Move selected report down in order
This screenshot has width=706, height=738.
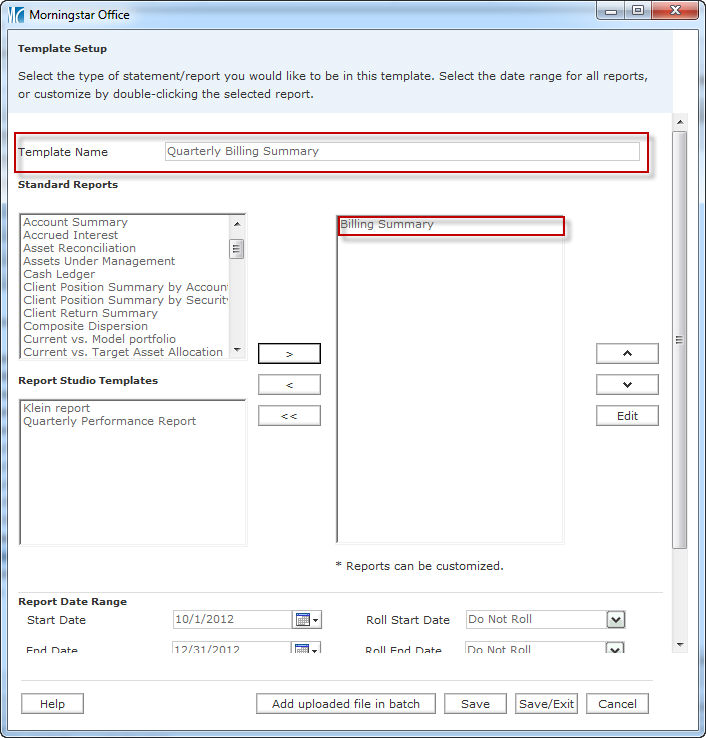point(627,385)
